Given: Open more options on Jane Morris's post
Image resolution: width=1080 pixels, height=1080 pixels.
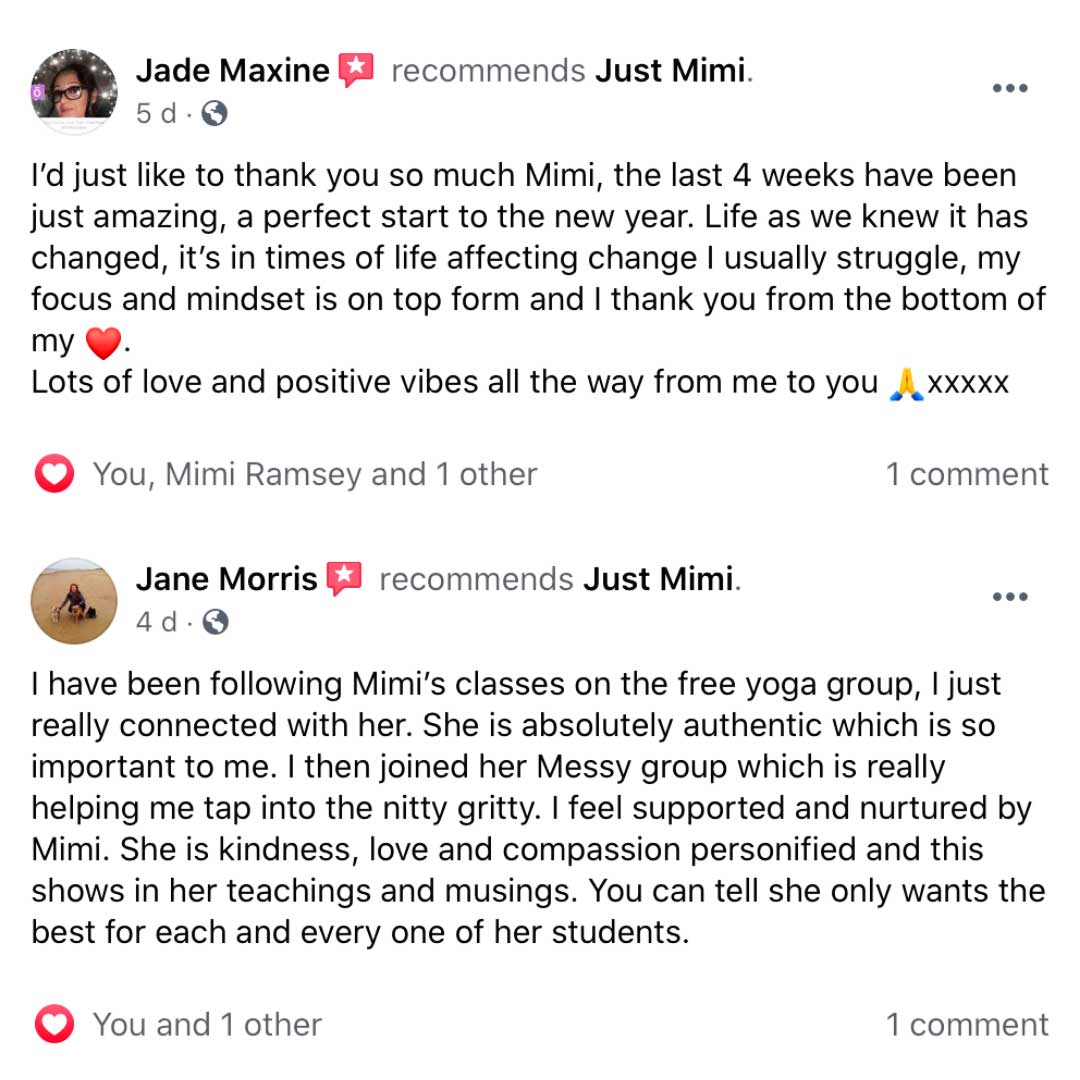Looking at the screenshot, I should 1010,596.
